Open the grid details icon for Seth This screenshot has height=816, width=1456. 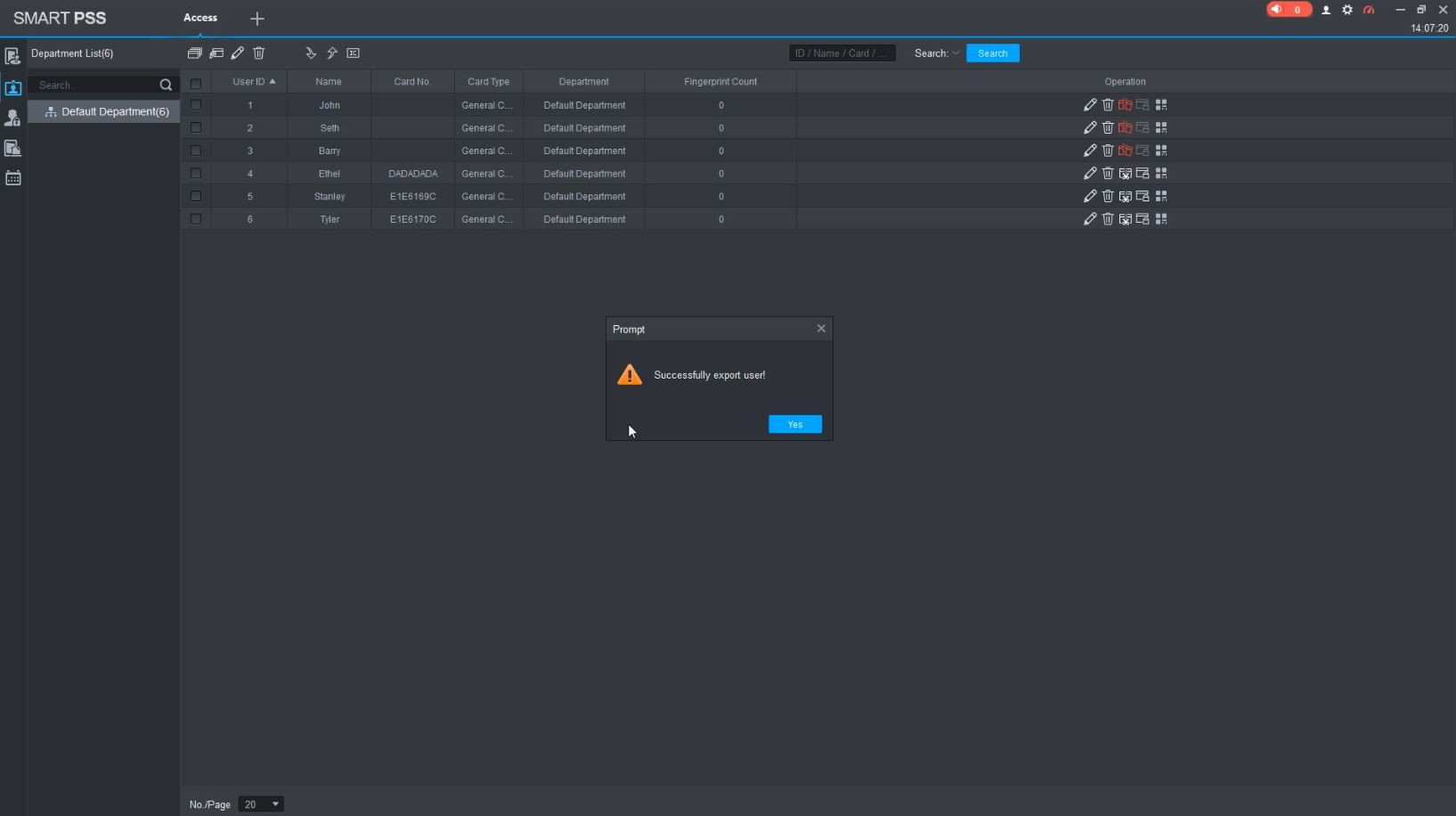click(1161, 128)
